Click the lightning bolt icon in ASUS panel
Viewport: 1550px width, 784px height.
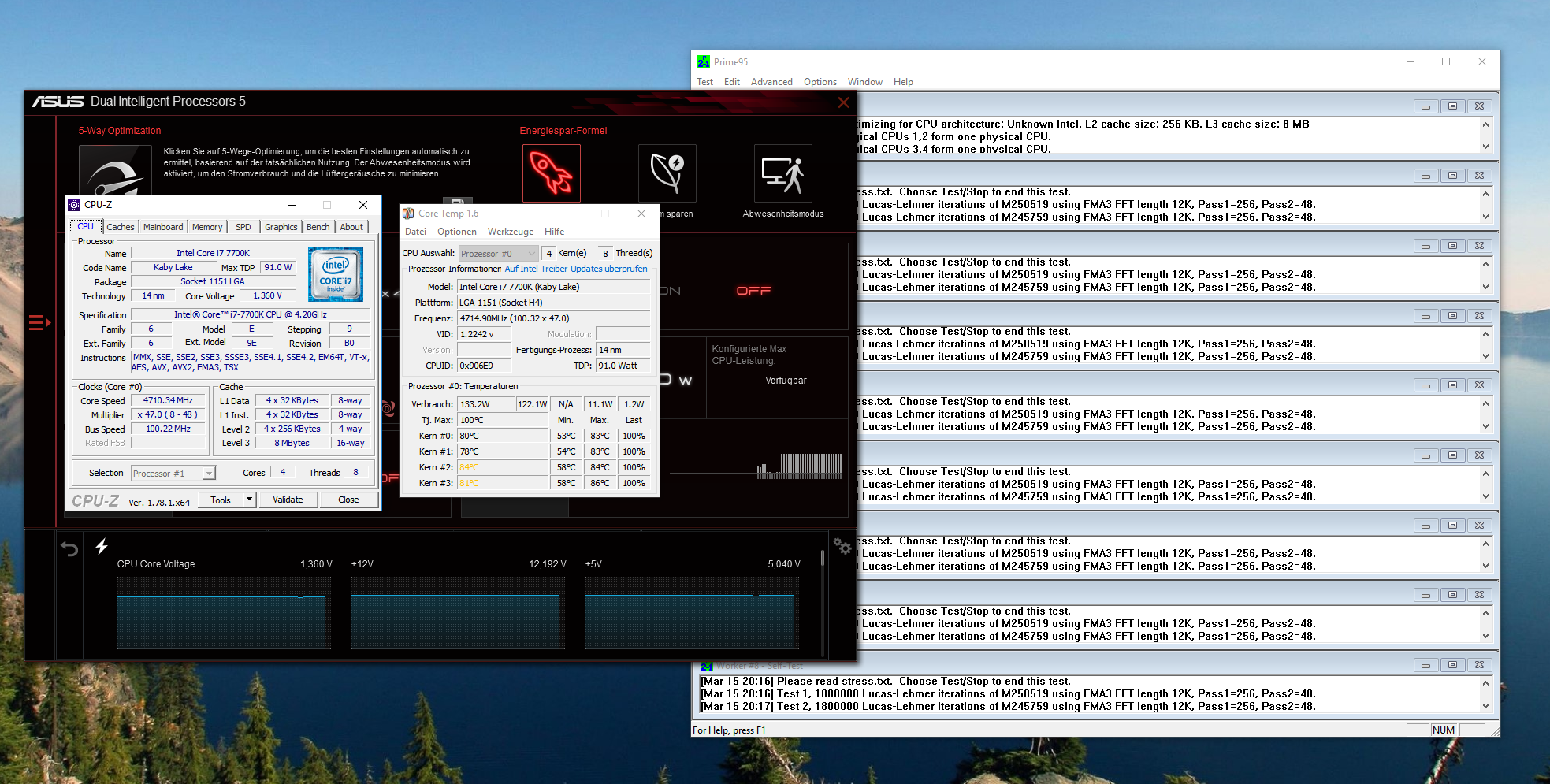[102, 547]
